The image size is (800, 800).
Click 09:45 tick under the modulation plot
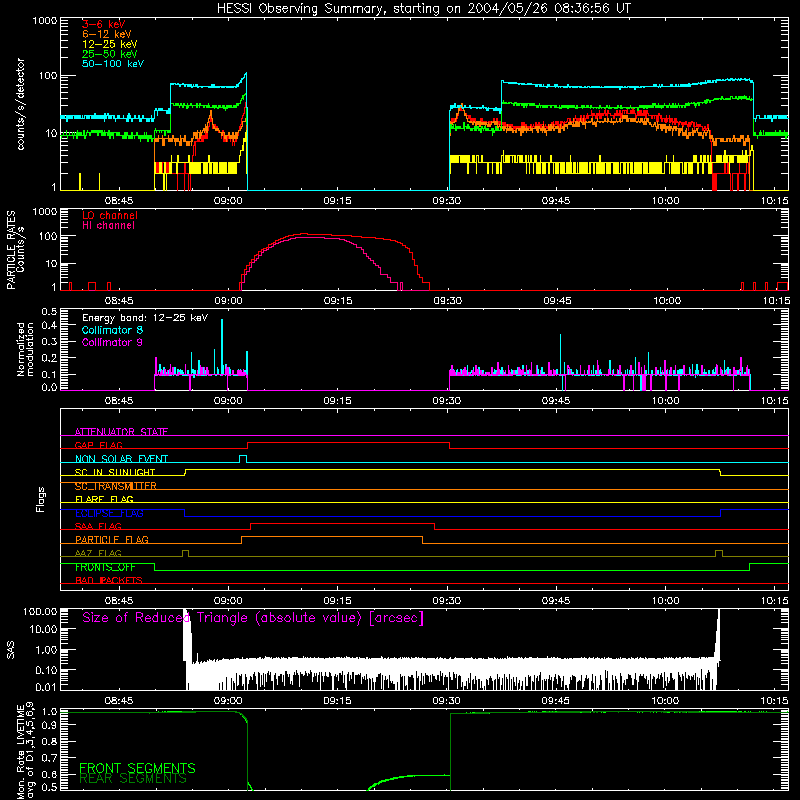coord(556,401)
